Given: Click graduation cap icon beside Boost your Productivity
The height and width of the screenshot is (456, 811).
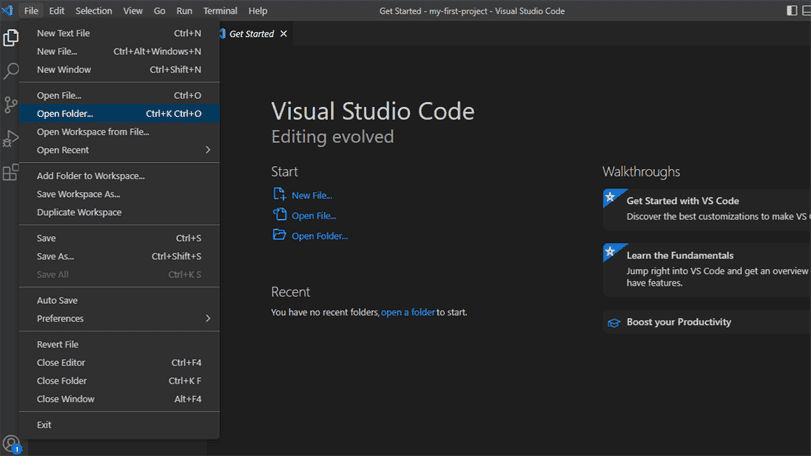Looking at the screenshot, I should (x=614, y=323).
